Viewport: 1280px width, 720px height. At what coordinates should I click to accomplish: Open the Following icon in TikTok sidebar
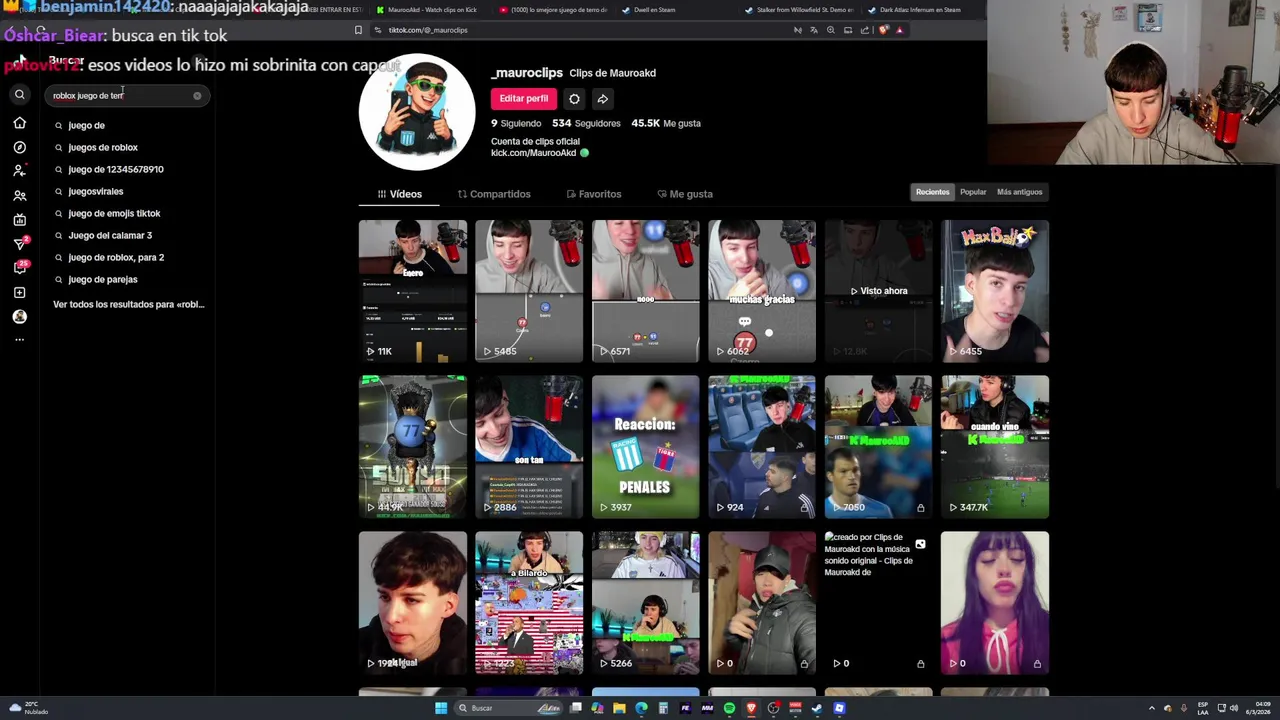[x=19, y=171]
